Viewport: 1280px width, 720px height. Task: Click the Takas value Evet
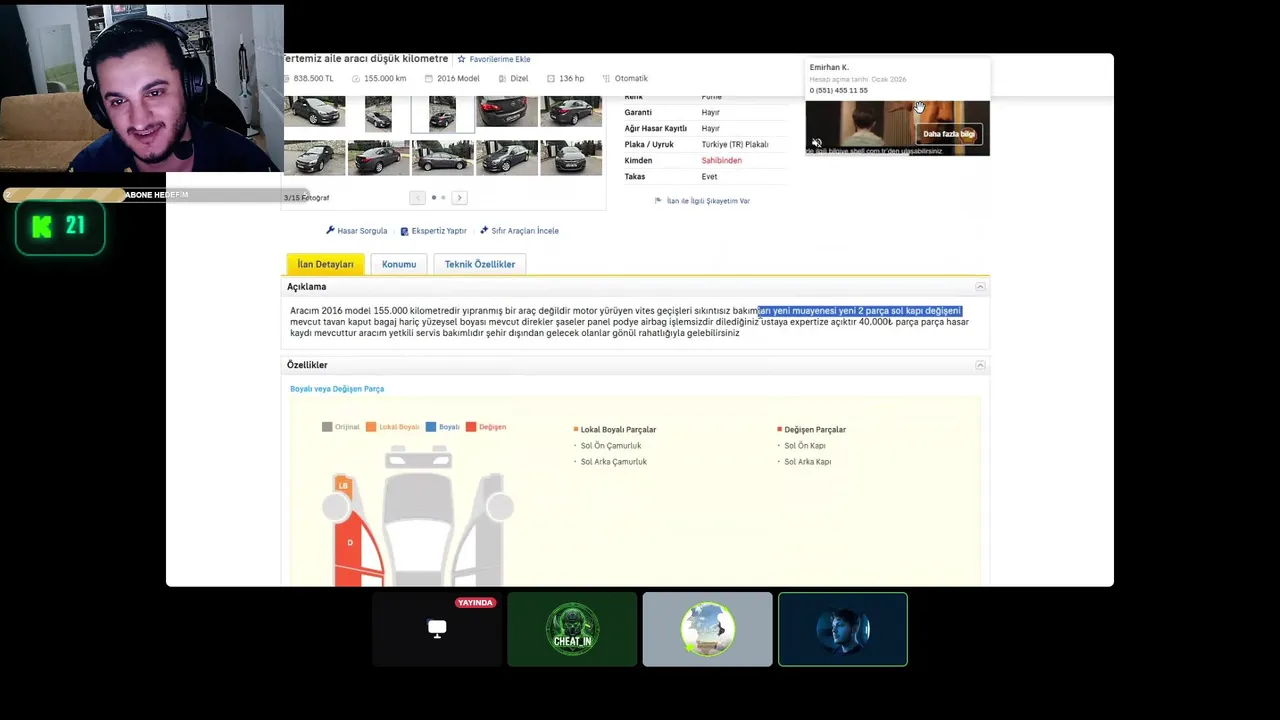click(709, 176)
